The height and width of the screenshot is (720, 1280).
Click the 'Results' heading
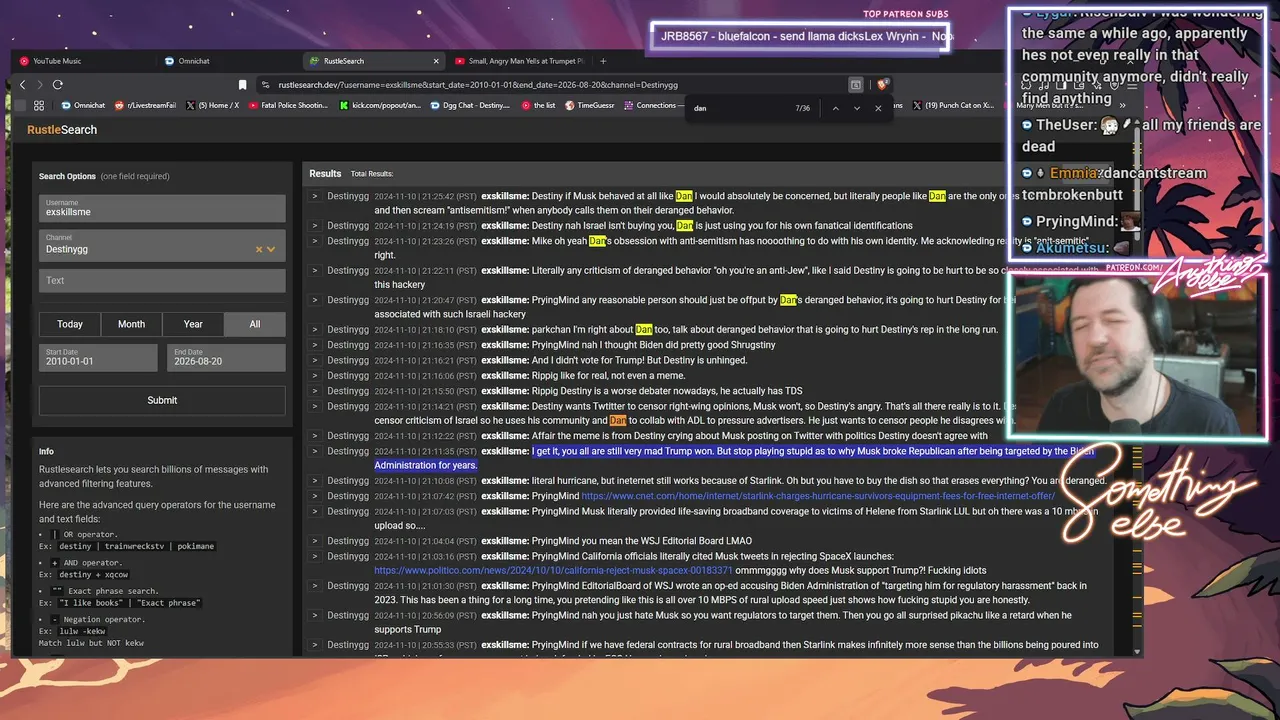pos(325,174)
